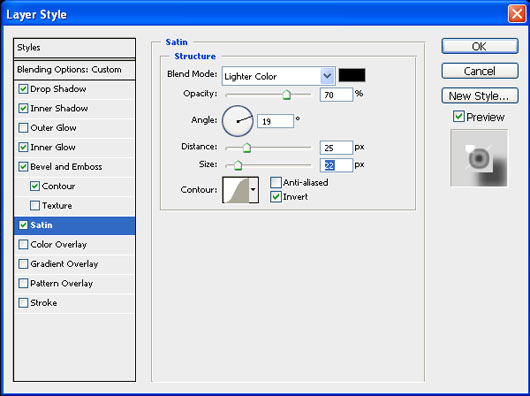Toggle the Inner Shadow checkbox
The image size is (530, 396).
[x=23, y=108]
